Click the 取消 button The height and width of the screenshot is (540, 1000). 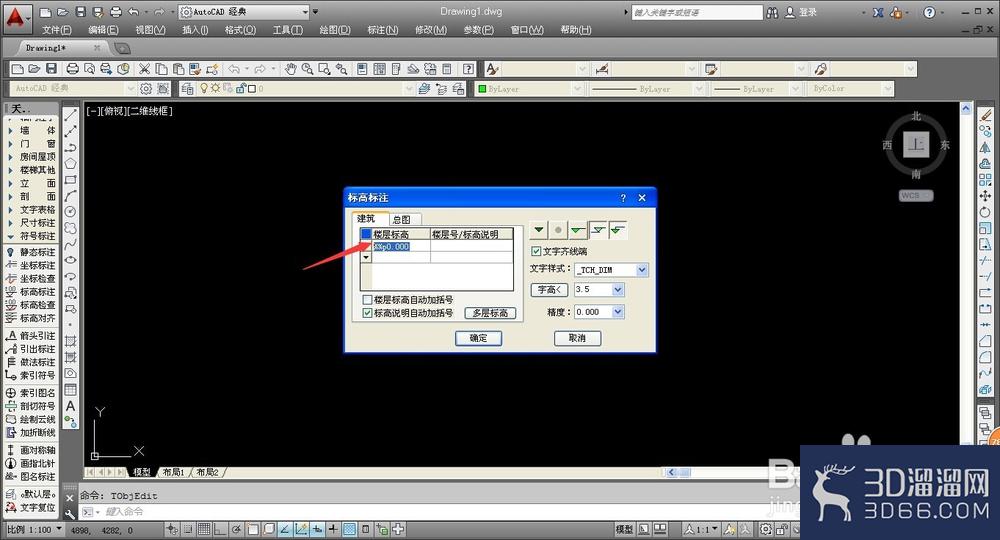pos(577,338)
